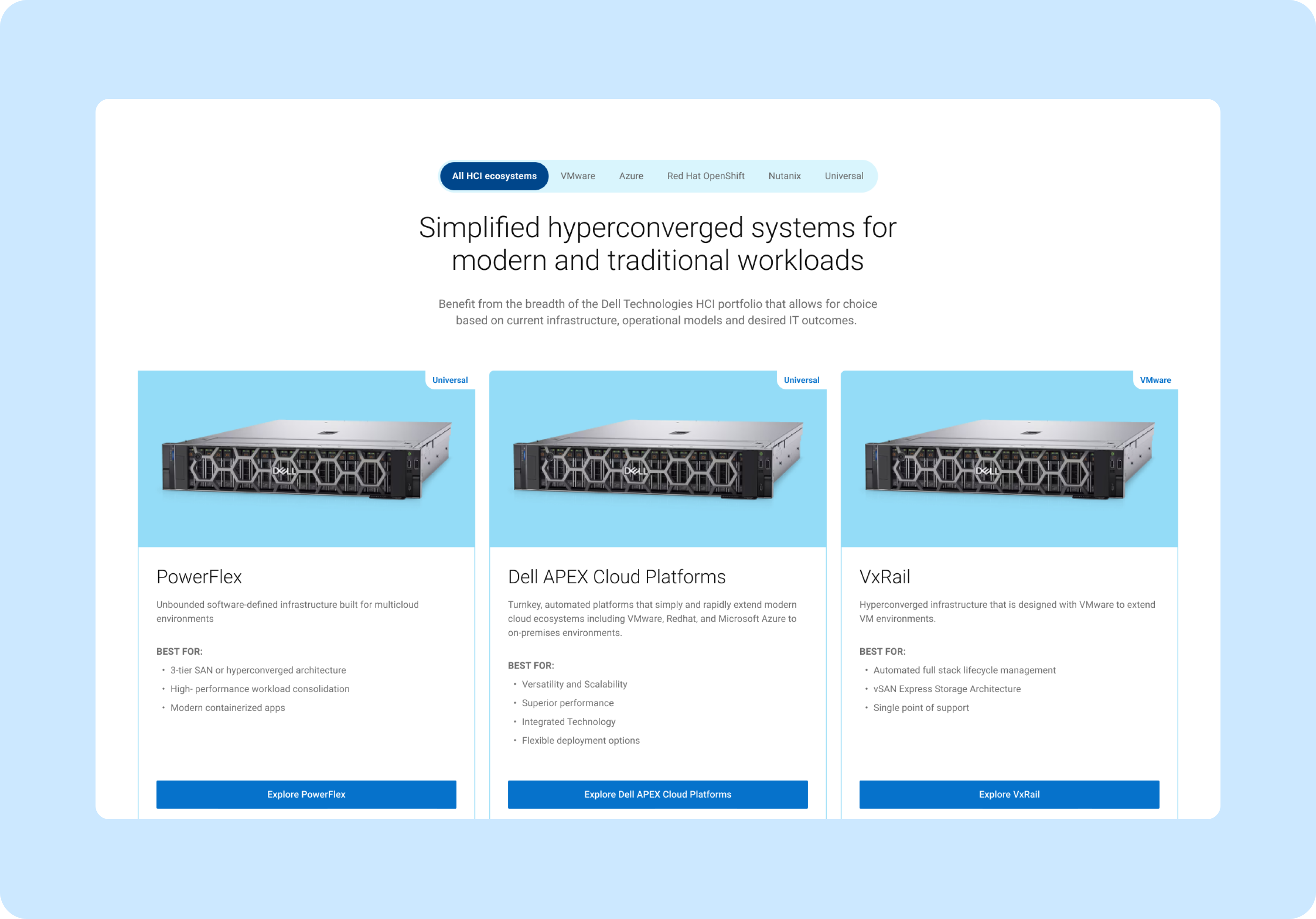This screenshot has height=919, width=1316.
Task: Click the Universal tag on PowerFlex card
Action: pos(450,380)
